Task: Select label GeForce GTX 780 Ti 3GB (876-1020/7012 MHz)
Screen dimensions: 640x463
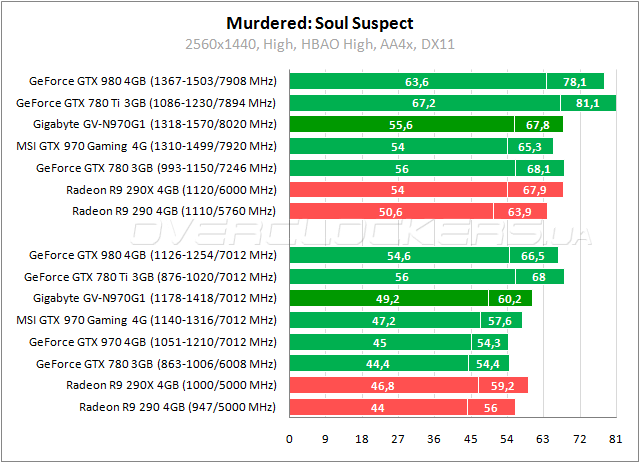Action: point(150,277)
